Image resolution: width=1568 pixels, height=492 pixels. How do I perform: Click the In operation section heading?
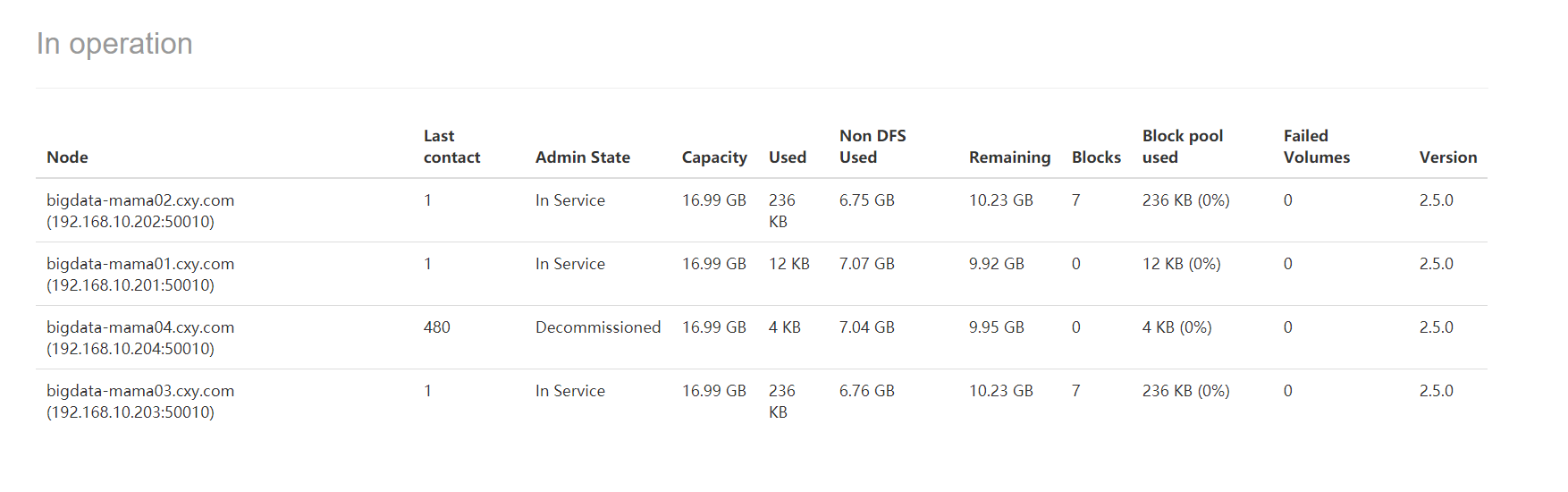click(114, 44)
